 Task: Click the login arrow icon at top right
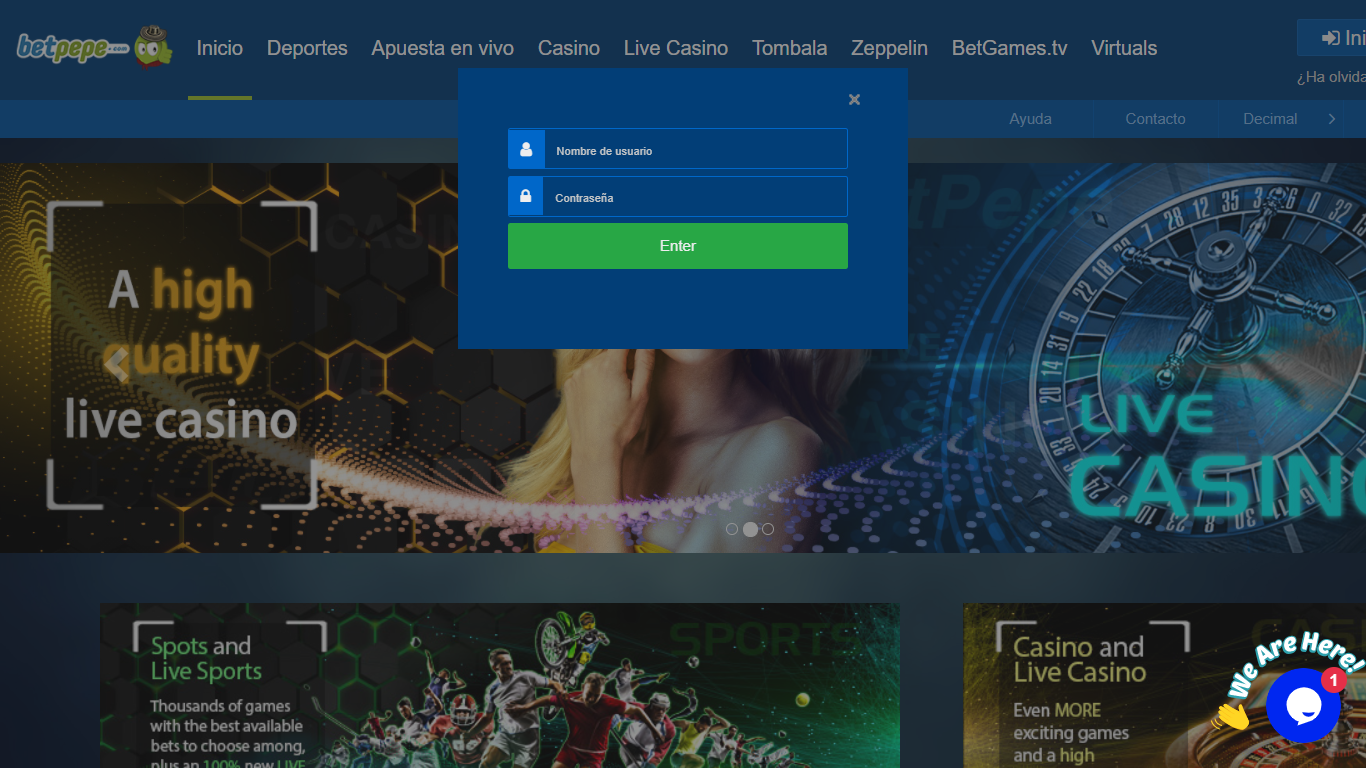(1330, 38)
